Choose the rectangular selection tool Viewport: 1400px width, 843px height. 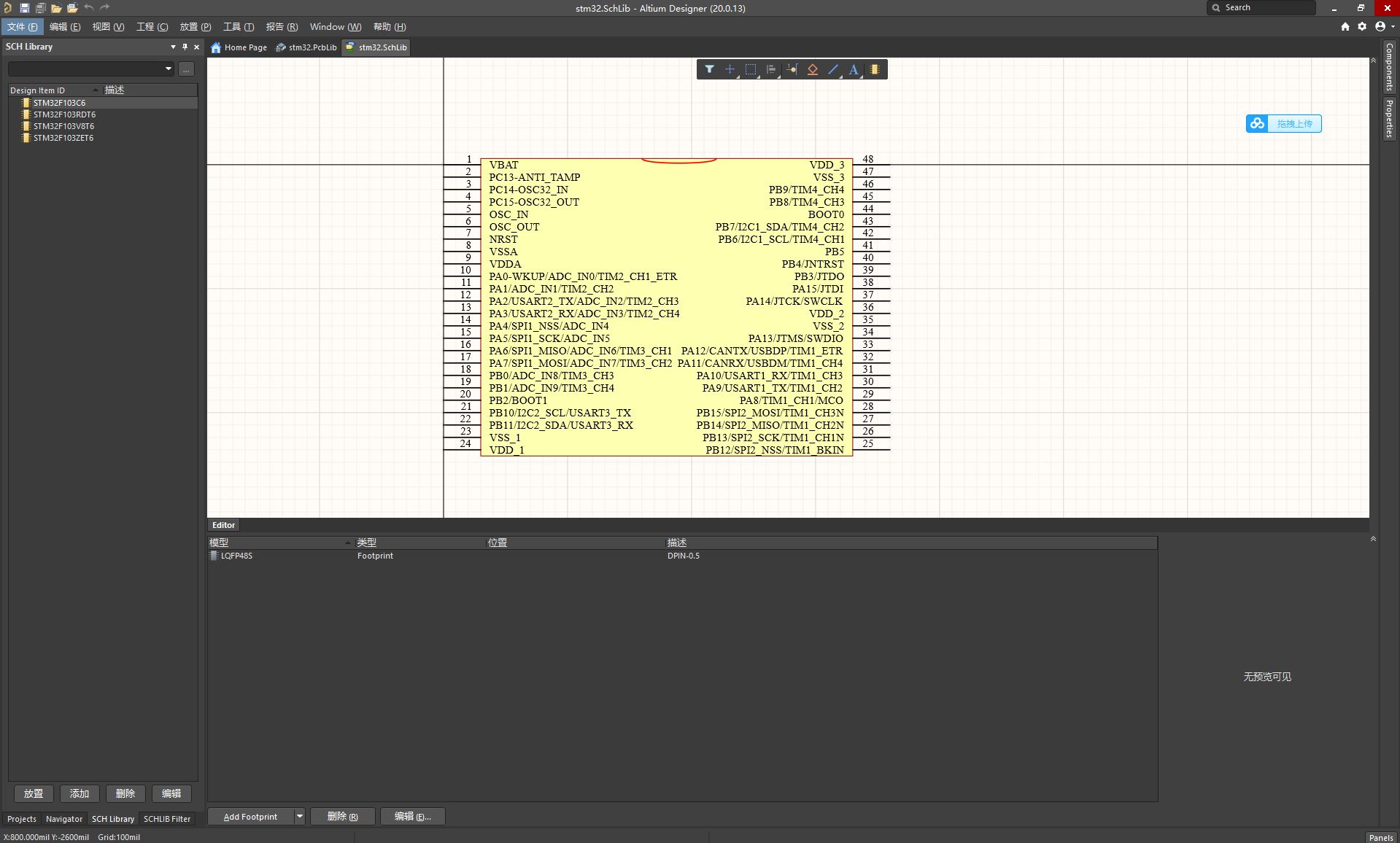[751, 69]
